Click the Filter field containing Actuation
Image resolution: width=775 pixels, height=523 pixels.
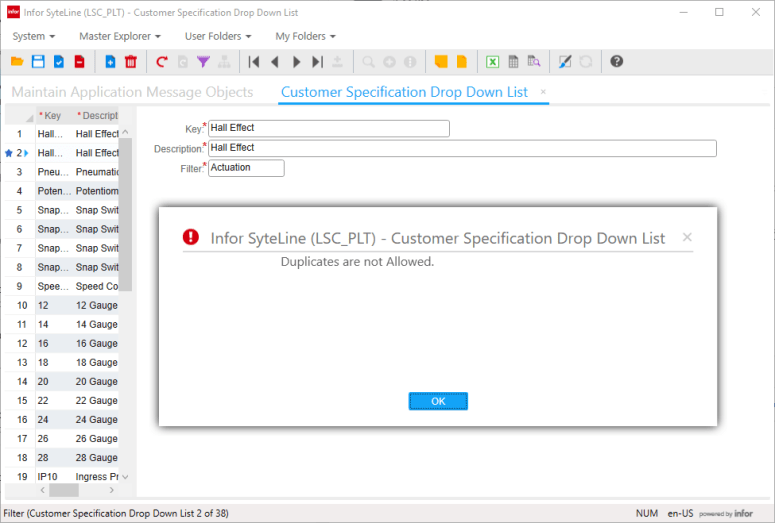[x=246, y=168]
